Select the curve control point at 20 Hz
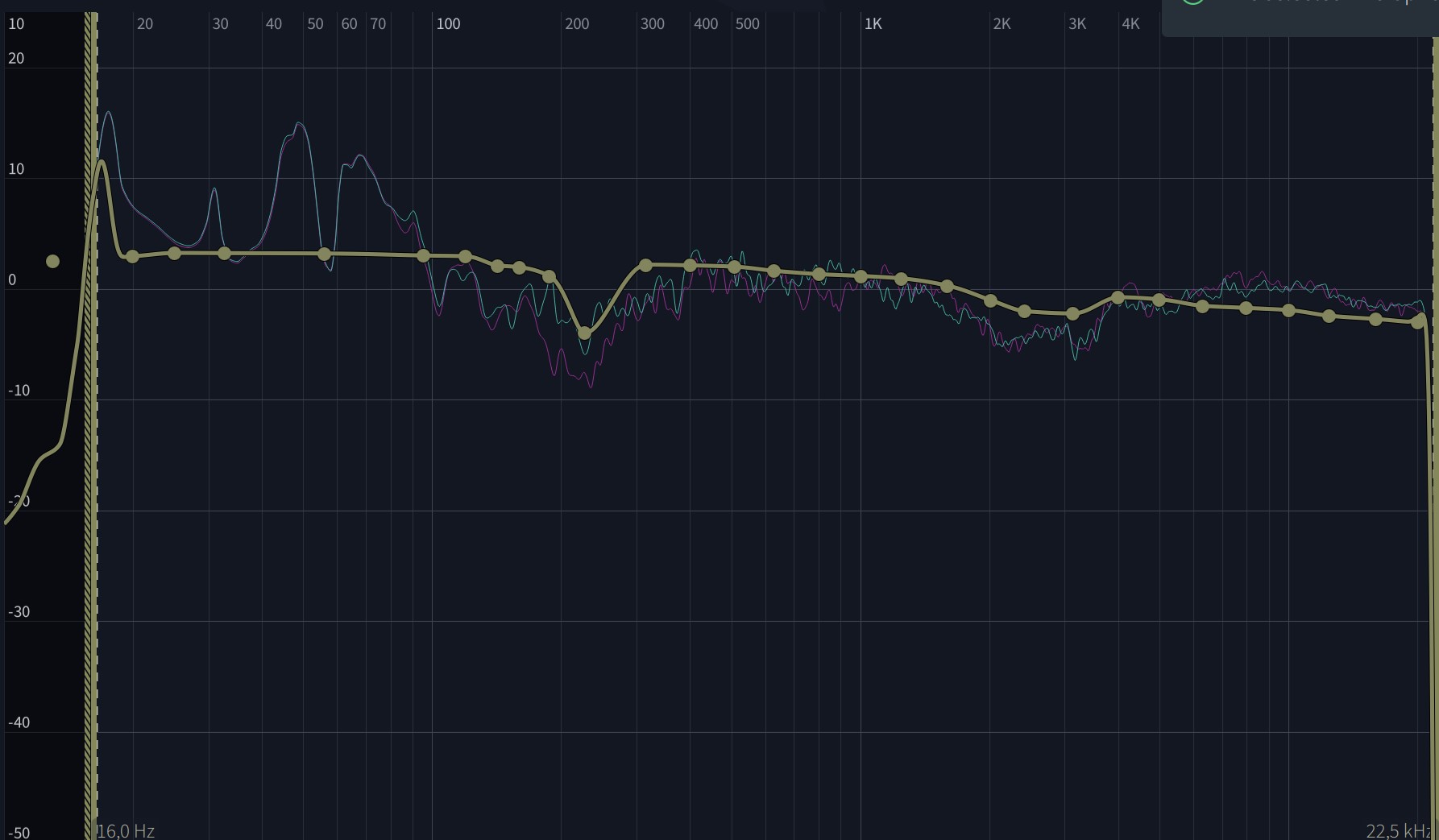 (133, 257)
